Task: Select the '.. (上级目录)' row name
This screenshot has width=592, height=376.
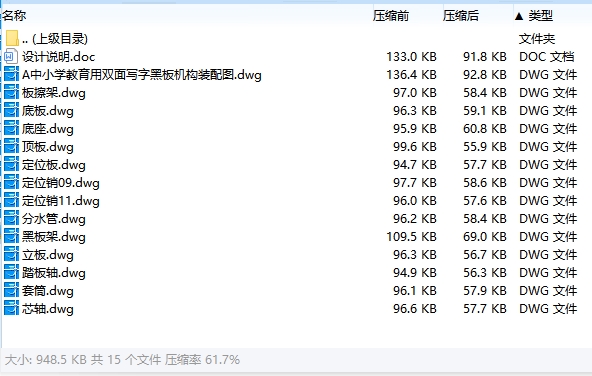Action: click(x=55, y=39)
